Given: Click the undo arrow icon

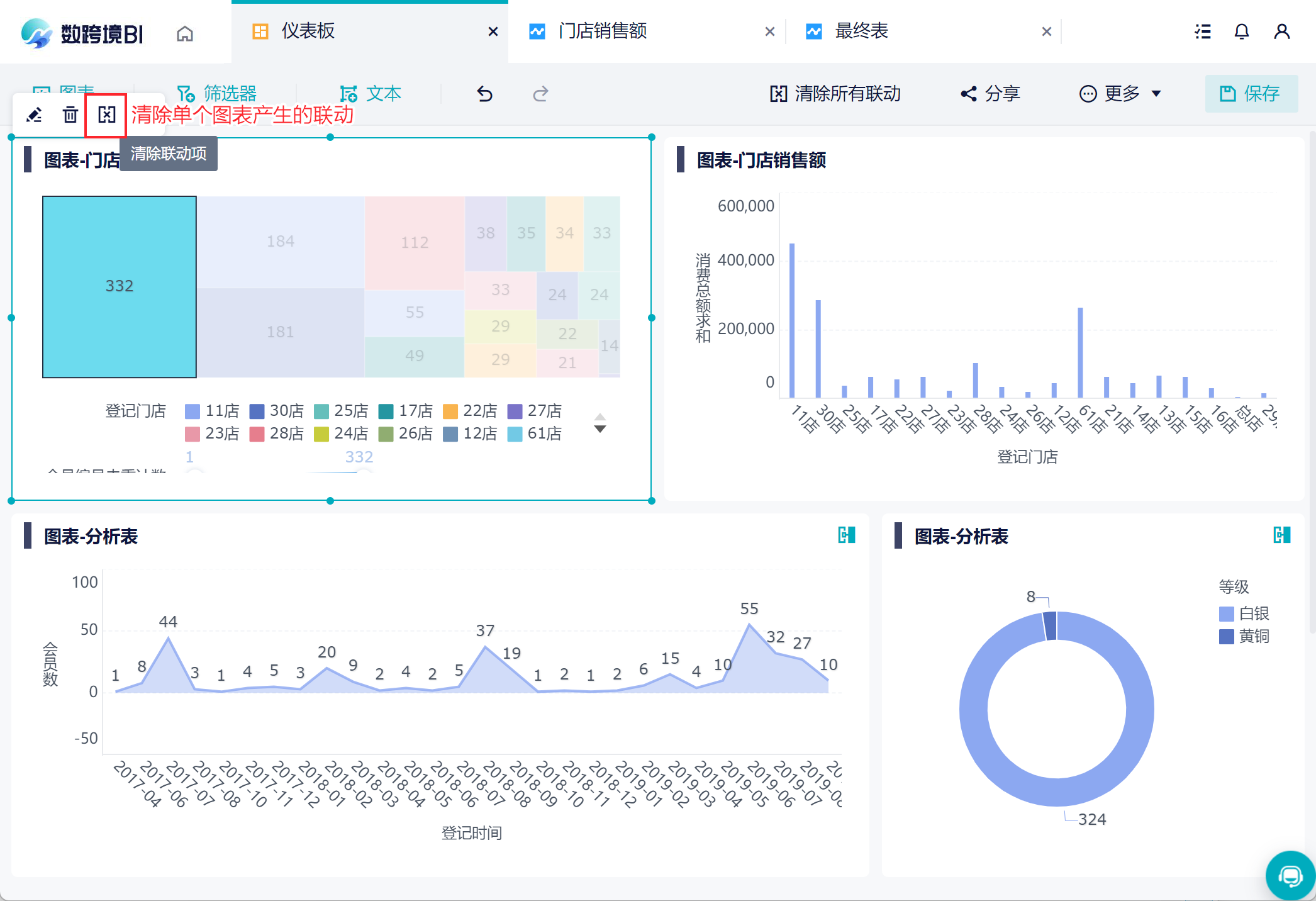Looking at the screenshot, I should pos(484,94).
